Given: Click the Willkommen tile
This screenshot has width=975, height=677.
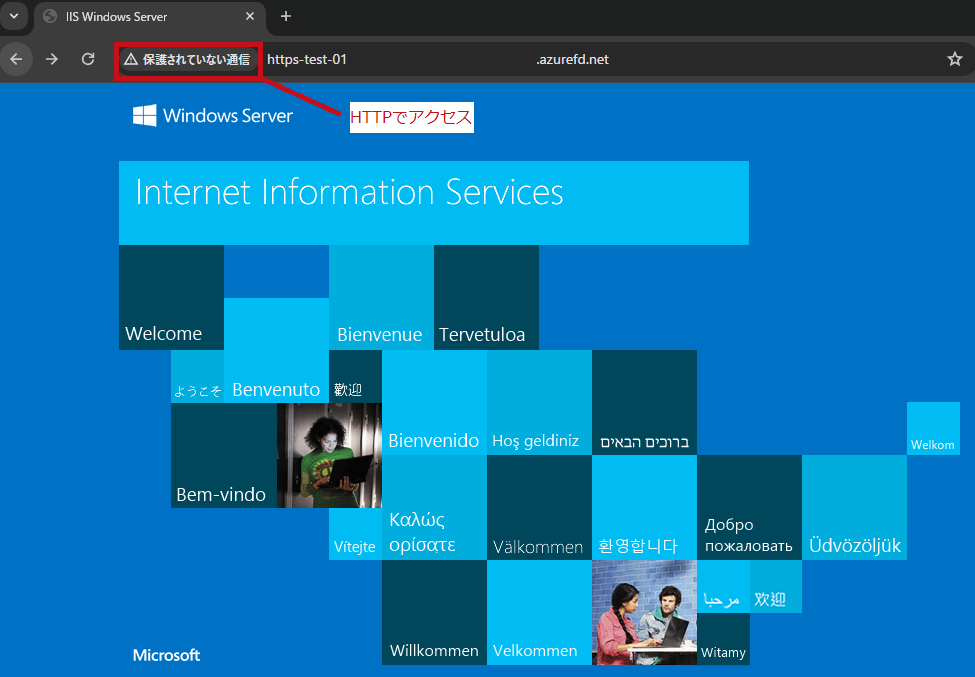Looking at the screenshot, I should pos(434,612).
